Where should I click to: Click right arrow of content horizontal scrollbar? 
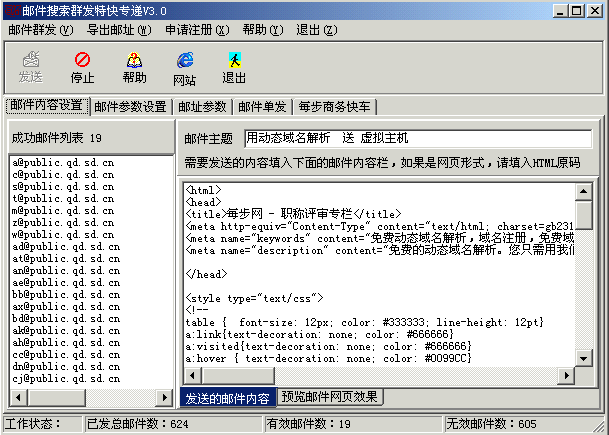coord(567,379)
